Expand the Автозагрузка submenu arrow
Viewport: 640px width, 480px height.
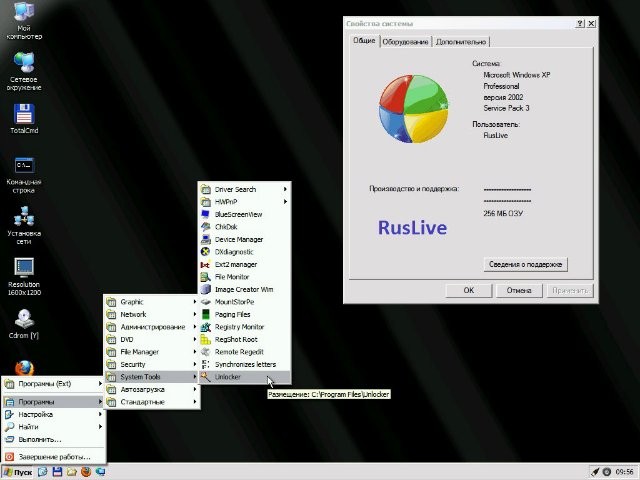pyautogui.click(x=195, y=389)
